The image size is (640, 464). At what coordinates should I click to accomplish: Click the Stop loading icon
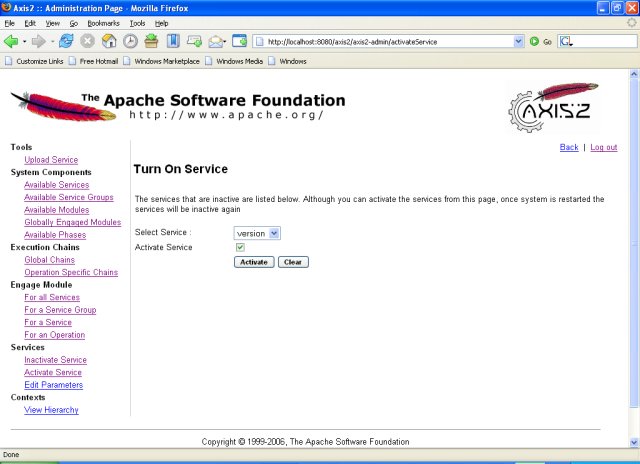(87, 41)
